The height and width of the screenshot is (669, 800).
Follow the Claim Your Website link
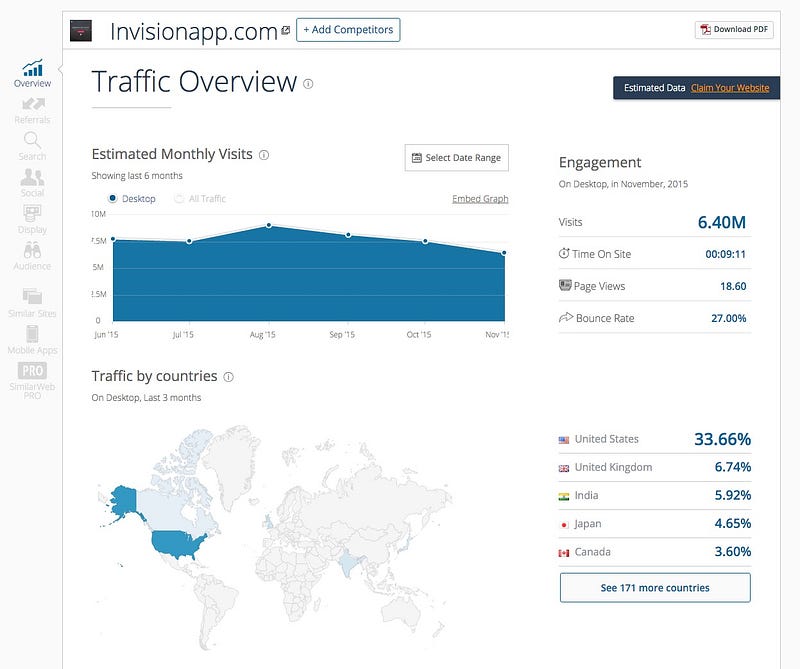[730, 88]
